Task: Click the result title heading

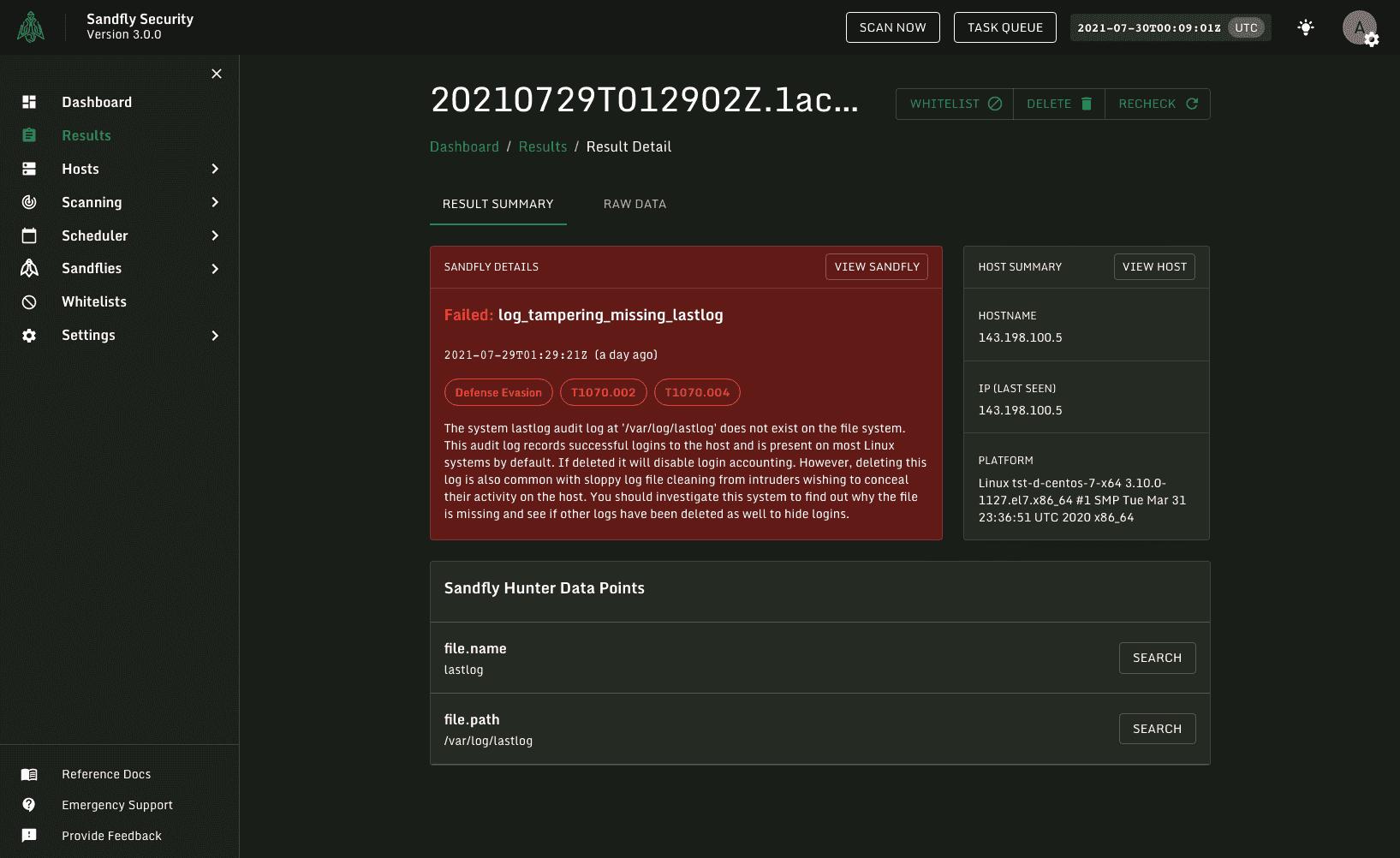Action: click(645, 100)
